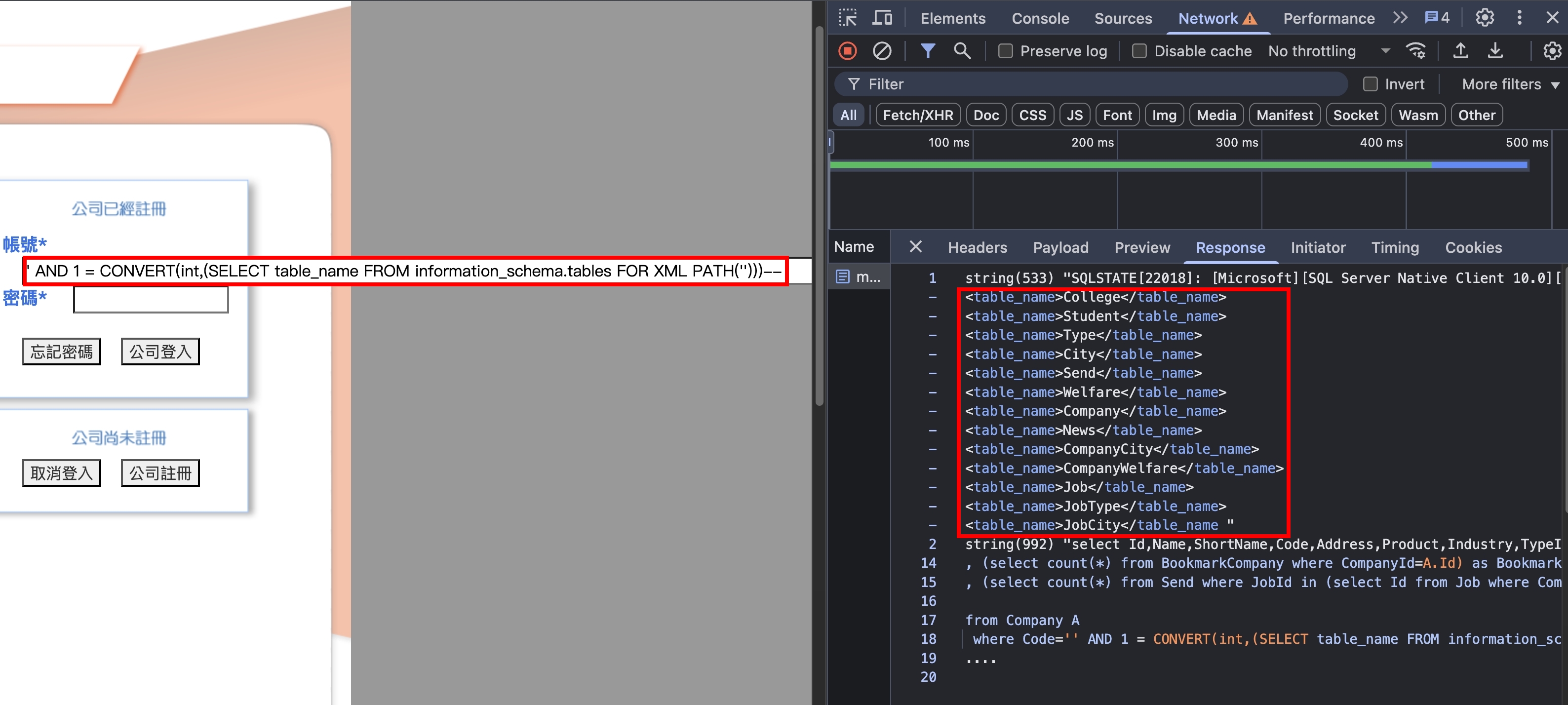Open the Timing tab of the request
The image size is (1568, 705).
click(1395, 247)
